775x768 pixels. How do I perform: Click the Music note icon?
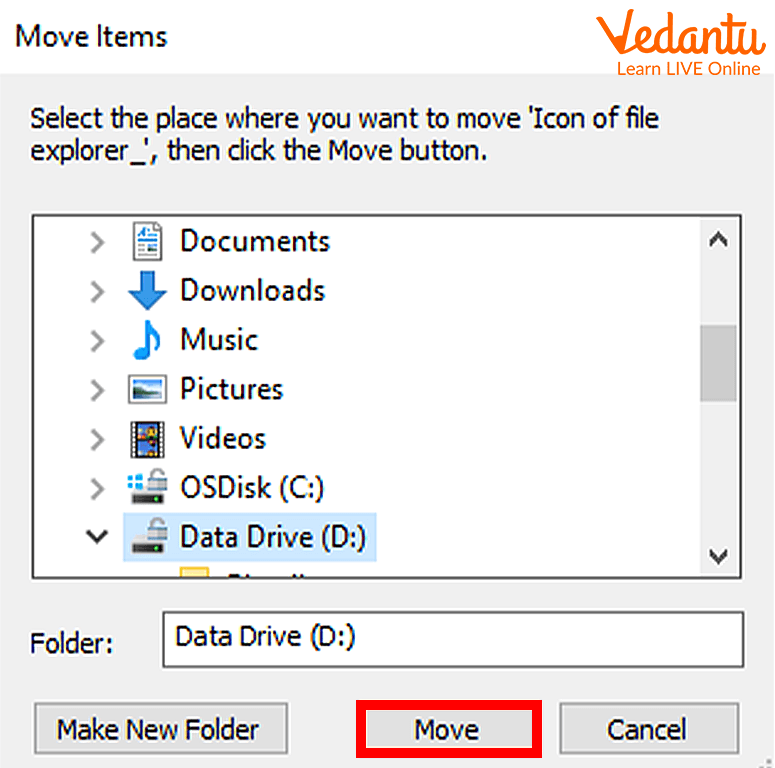tap(147, 340)
